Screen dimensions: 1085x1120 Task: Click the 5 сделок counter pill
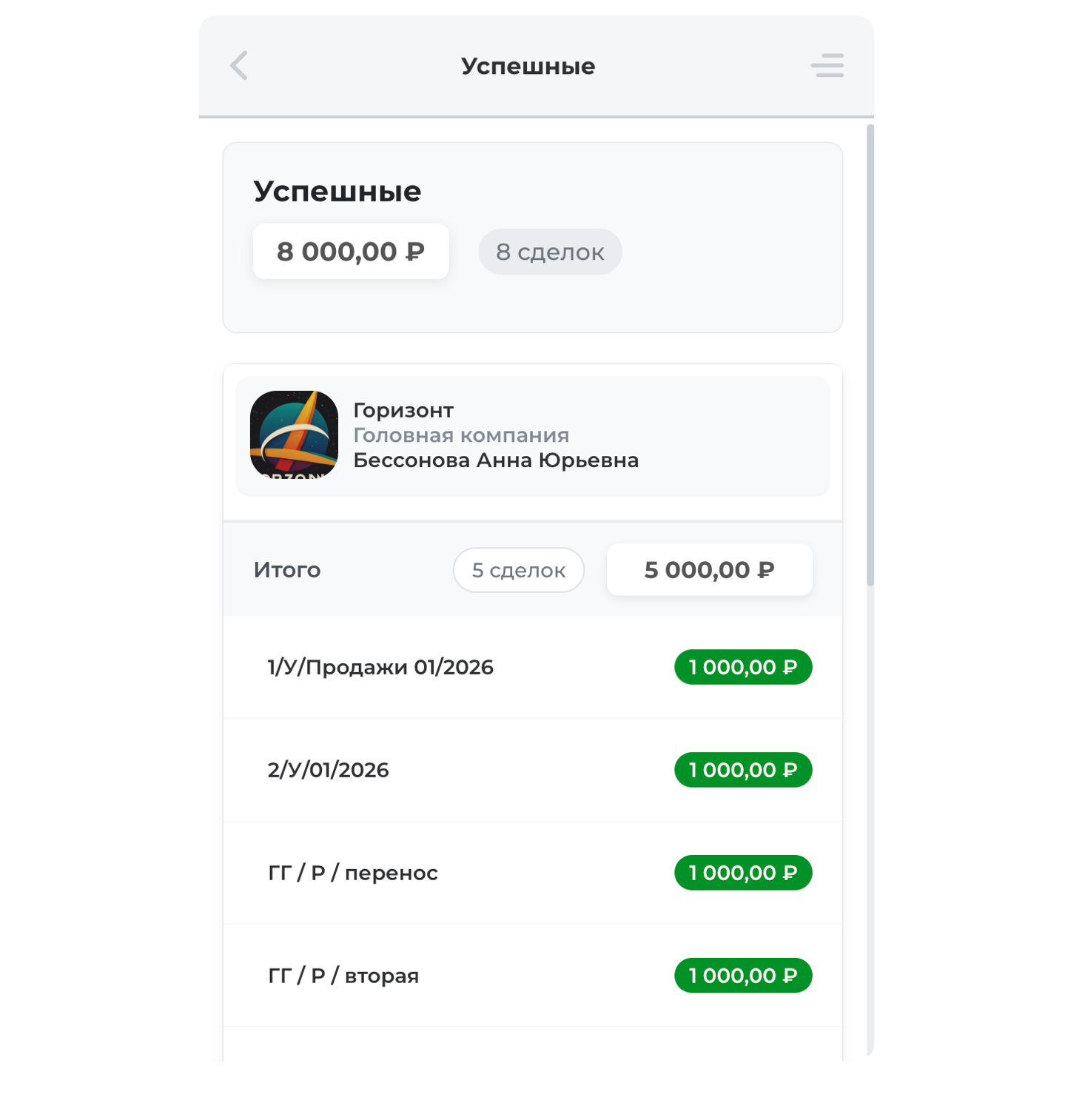(518, 570)
